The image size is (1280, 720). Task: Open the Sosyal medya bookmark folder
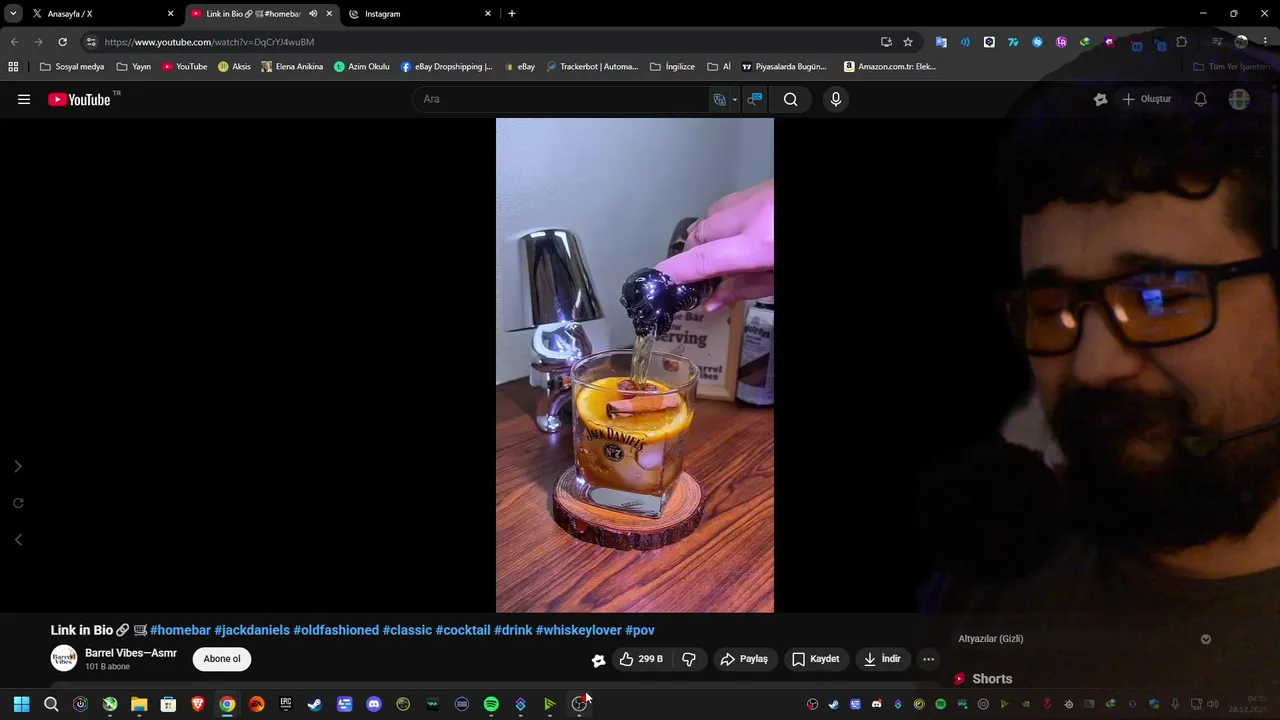[x=72, y=67]
